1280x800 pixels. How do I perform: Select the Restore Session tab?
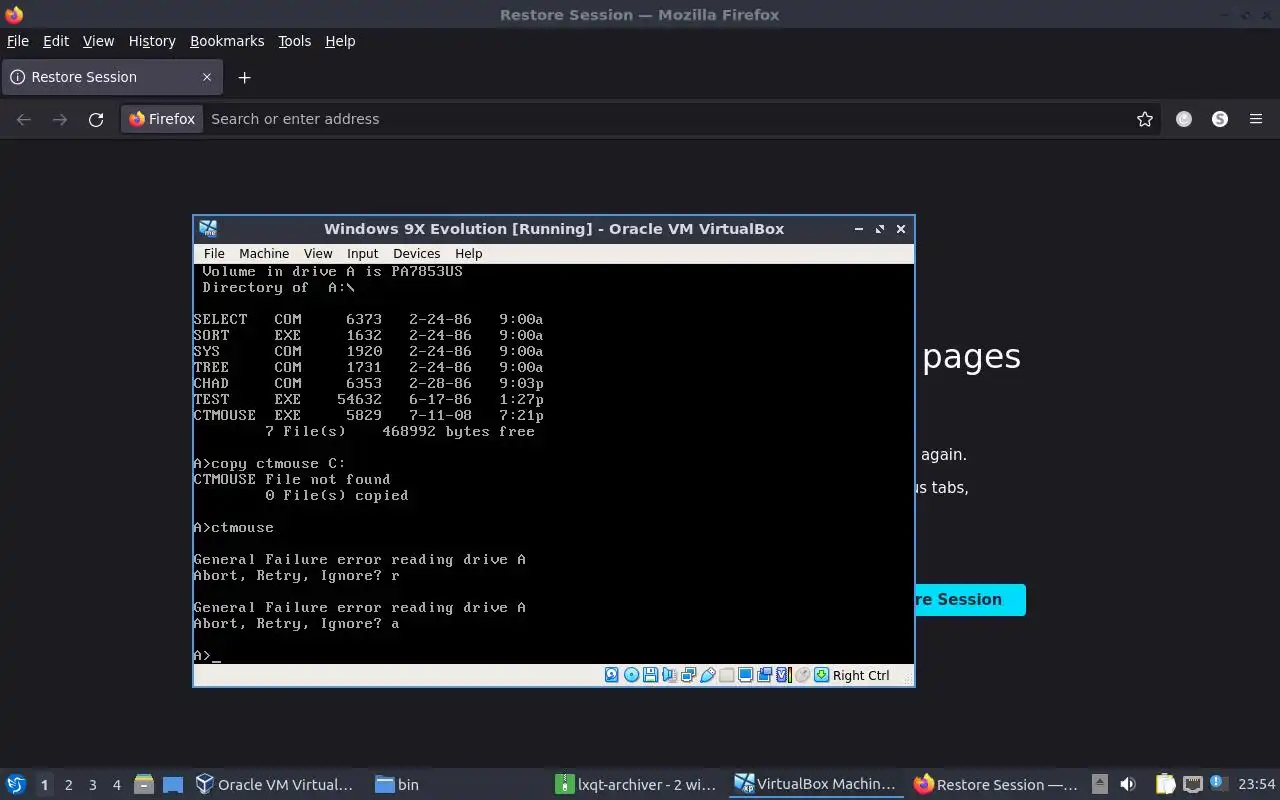click(110, 77)
